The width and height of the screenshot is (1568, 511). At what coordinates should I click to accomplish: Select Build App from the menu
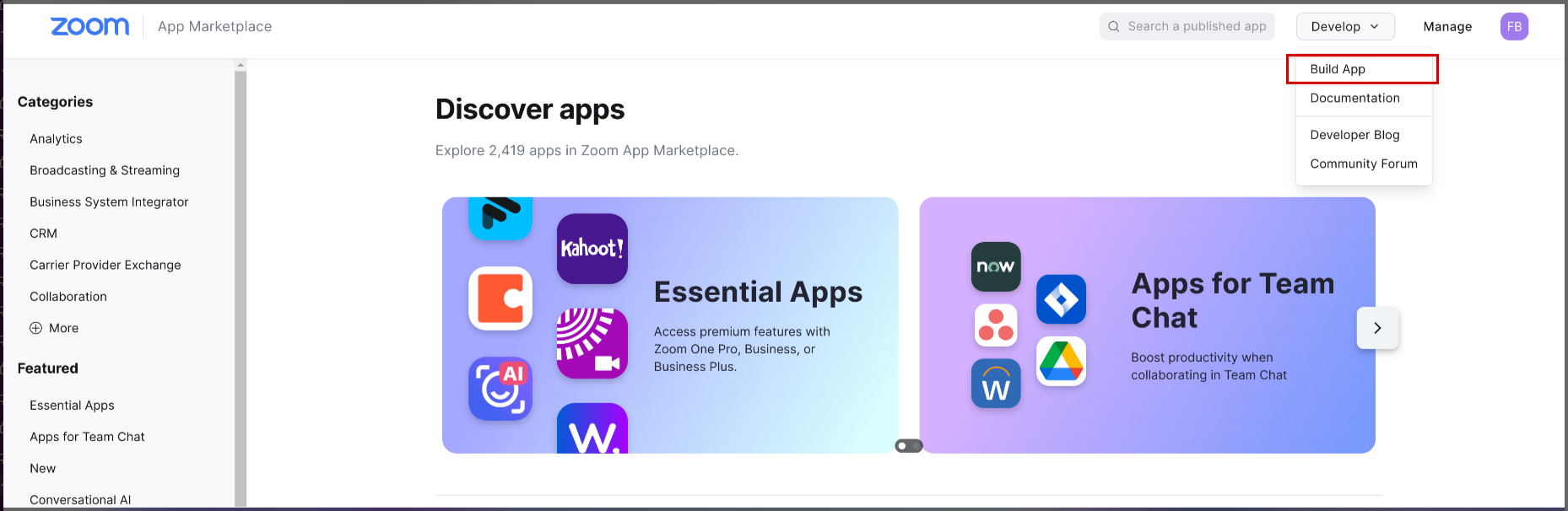tap(1362, 69)
